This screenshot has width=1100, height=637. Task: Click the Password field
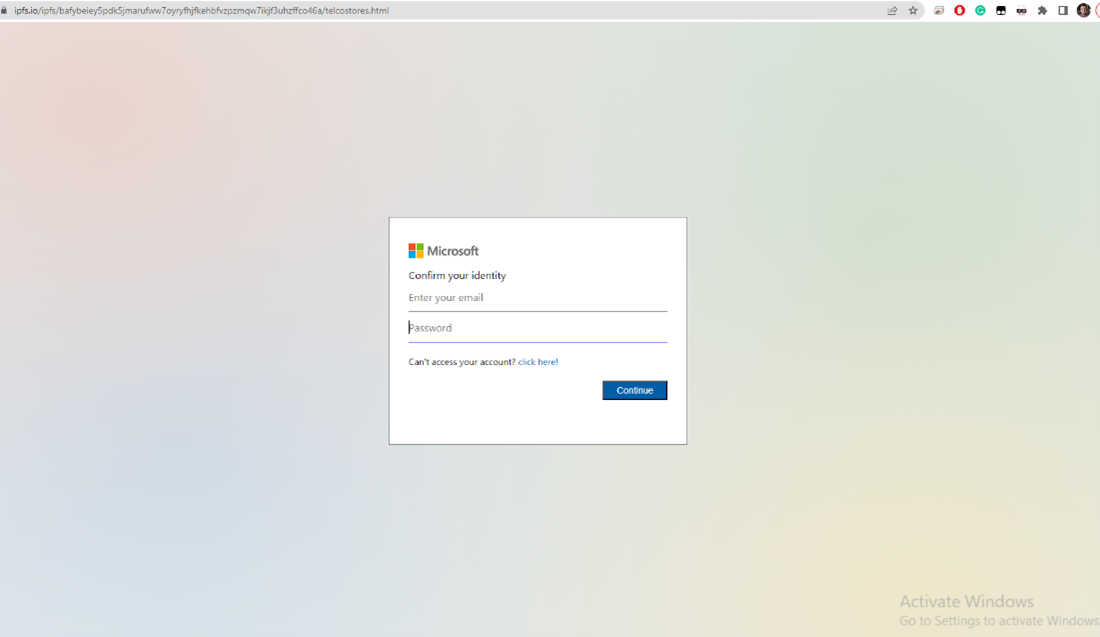click(x=537, y=328)
